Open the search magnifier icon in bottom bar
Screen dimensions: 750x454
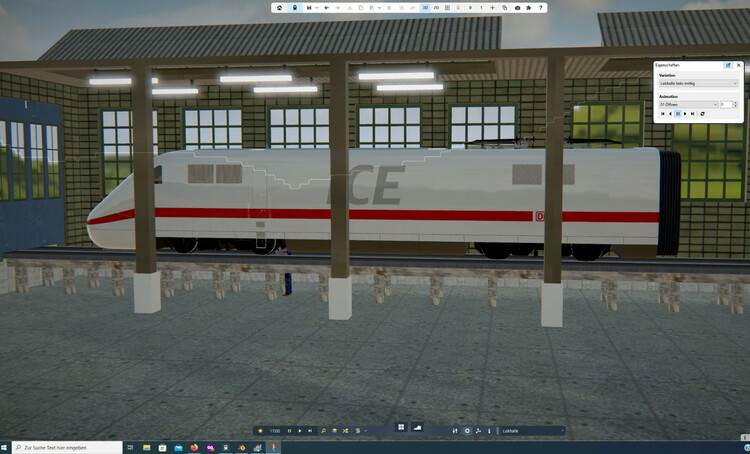pyautogui.click(x=323, y=431)
